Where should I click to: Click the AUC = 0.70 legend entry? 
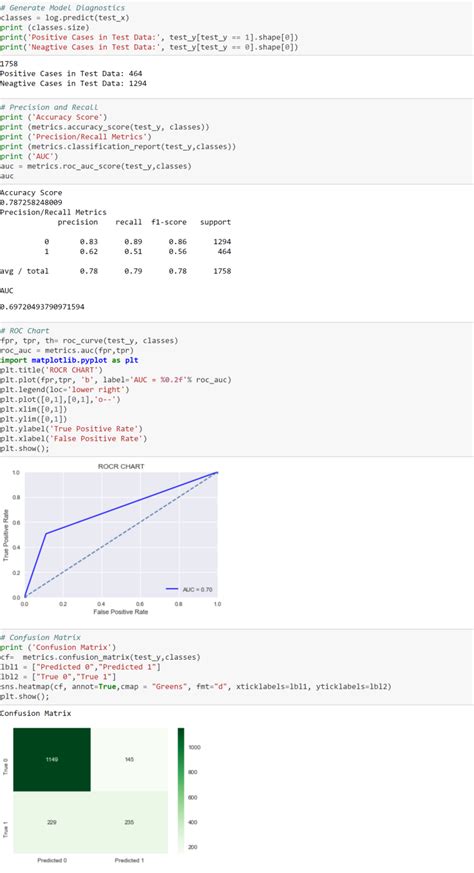[x=189, y=589]
